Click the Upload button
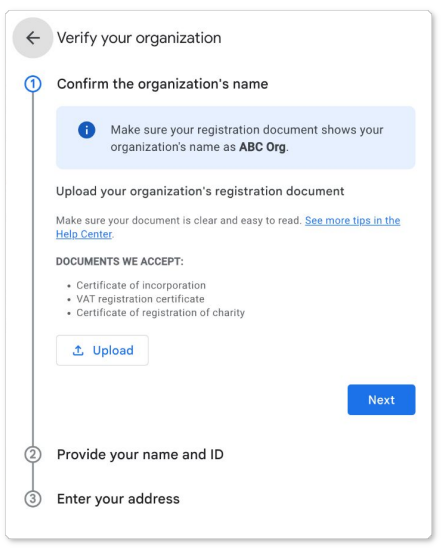Viewport: 442px width, 555px height. click(x=102, y=350)
